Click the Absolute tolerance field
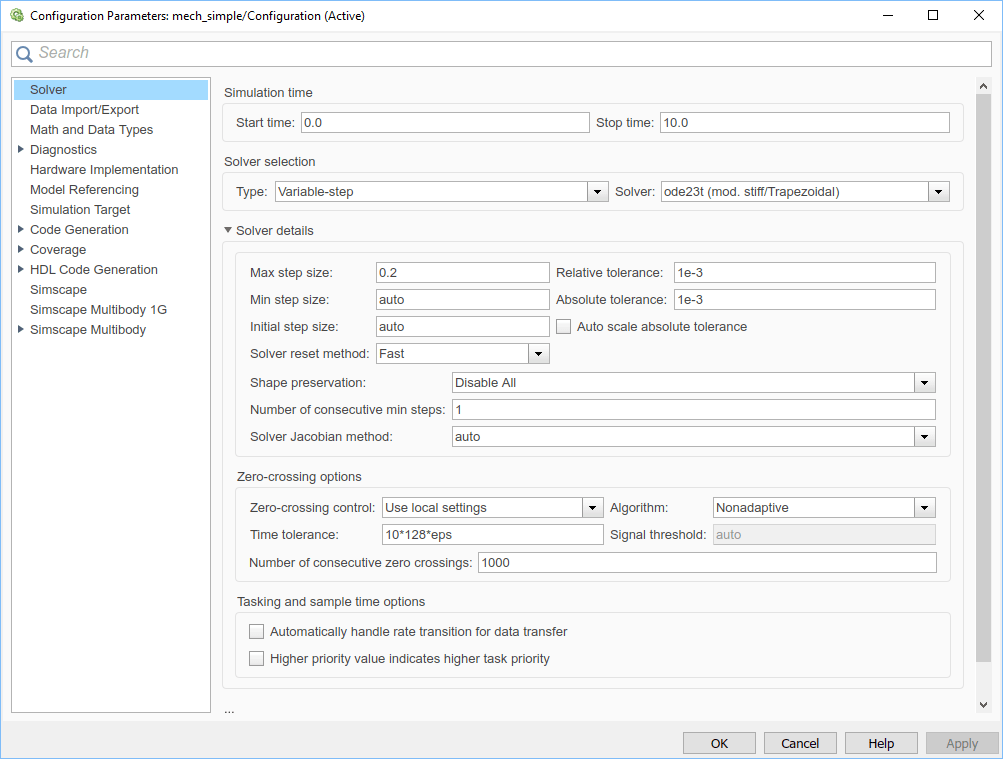Screen dimensions: 1003x759 click(805, 299)
